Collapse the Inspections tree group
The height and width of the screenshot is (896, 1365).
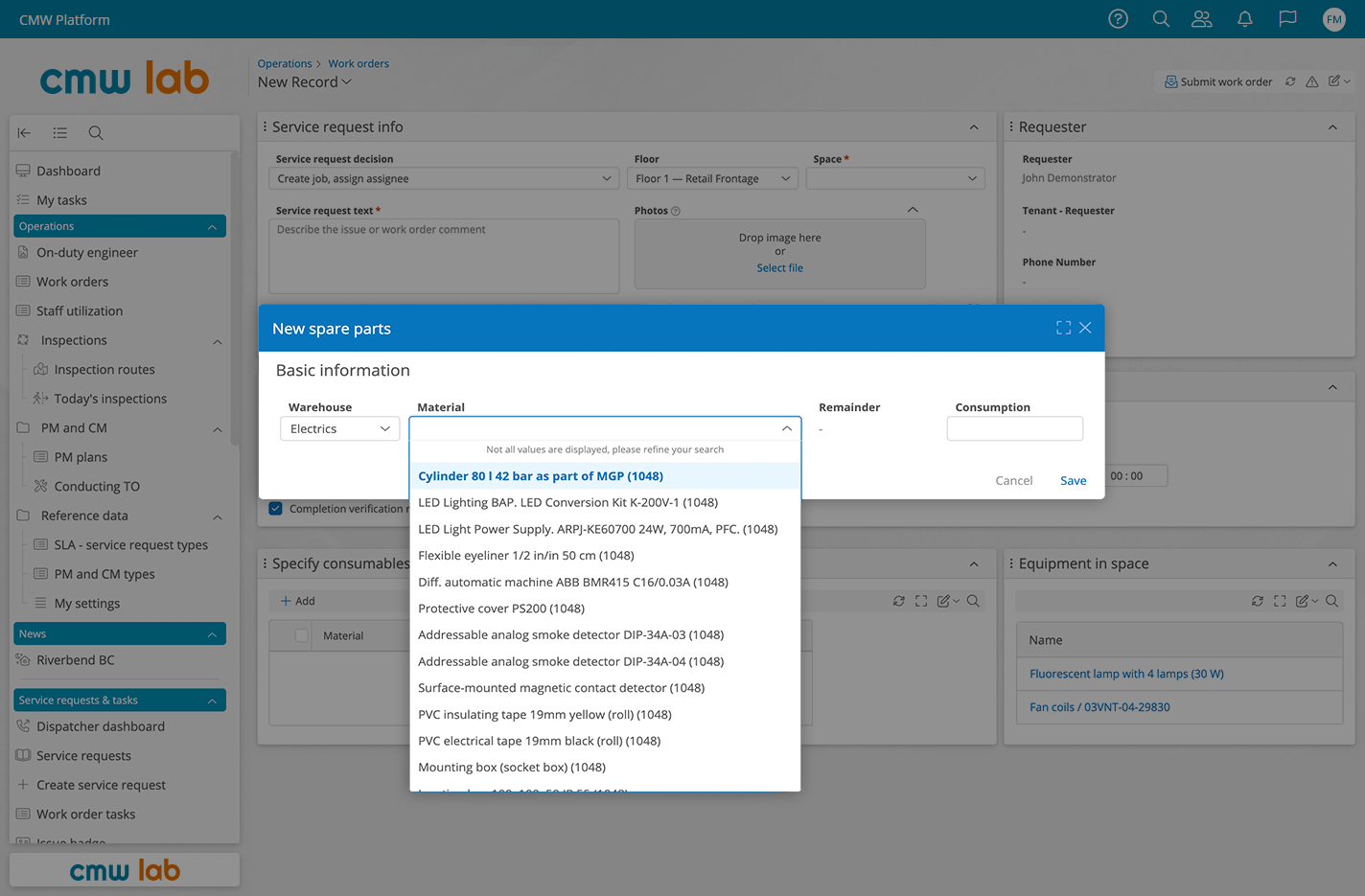coord(218,341)
